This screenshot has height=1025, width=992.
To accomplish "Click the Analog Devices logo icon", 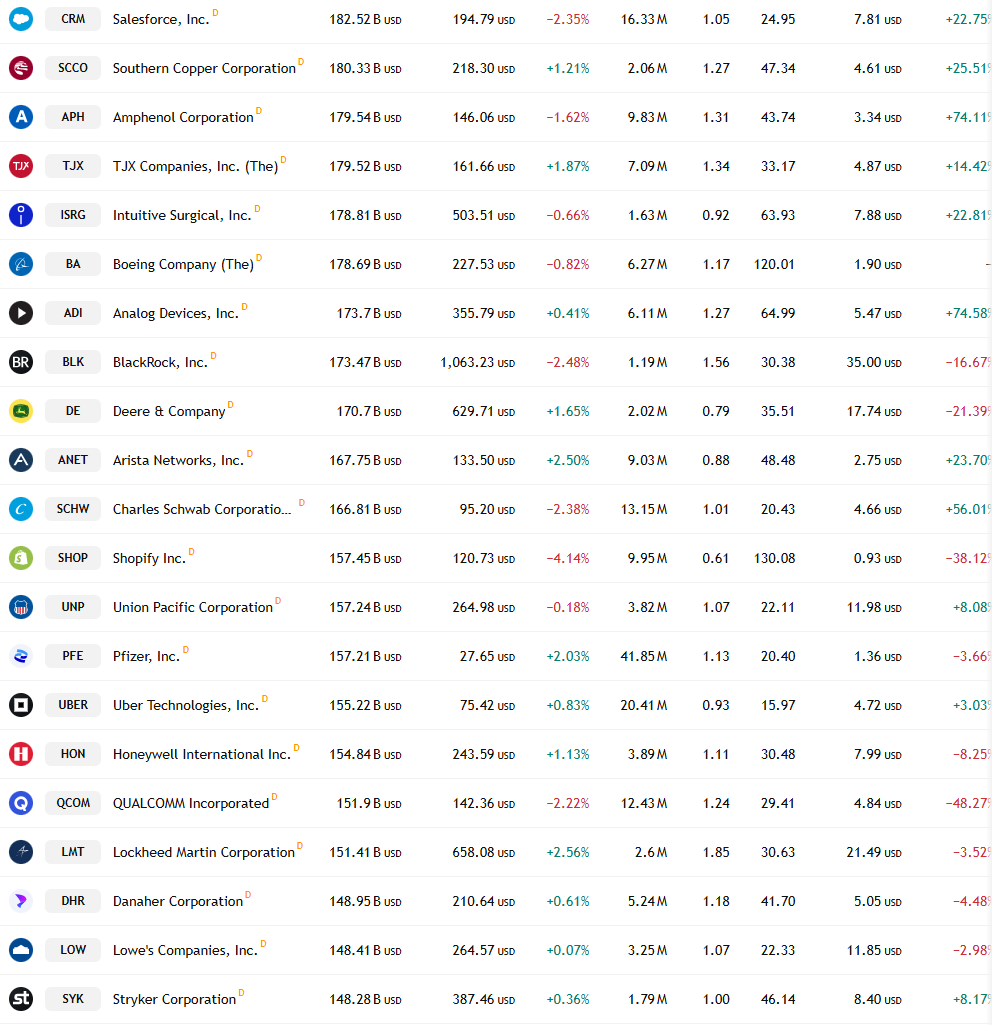I will click(21, 313).
